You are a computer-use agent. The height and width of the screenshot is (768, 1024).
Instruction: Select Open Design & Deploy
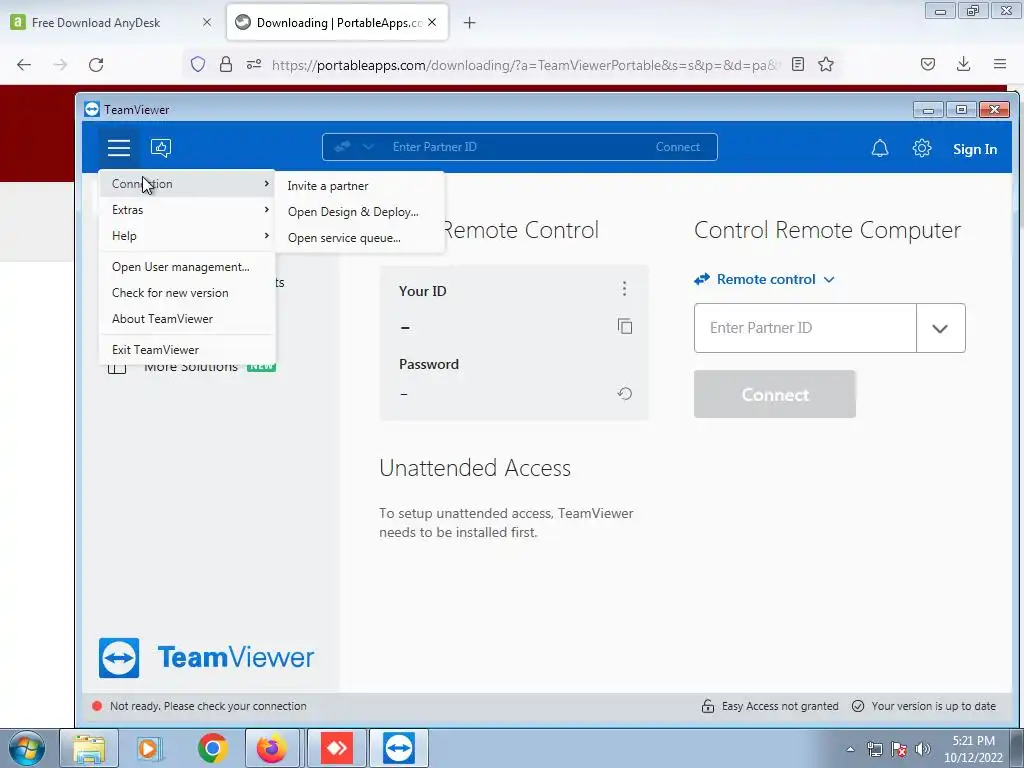359,212
